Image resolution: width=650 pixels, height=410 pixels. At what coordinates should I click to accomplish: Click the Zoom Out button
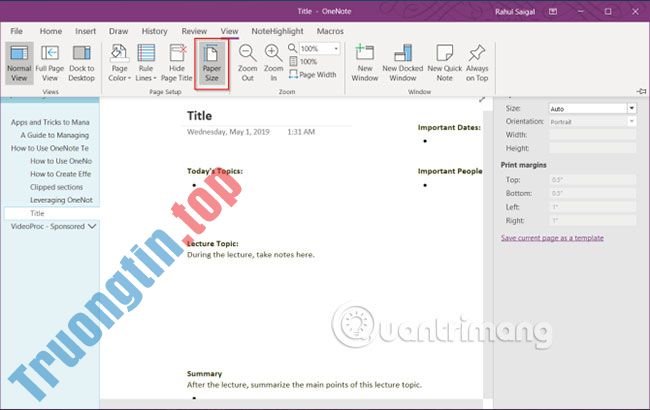pyautogui.click(x=247, y=63)
